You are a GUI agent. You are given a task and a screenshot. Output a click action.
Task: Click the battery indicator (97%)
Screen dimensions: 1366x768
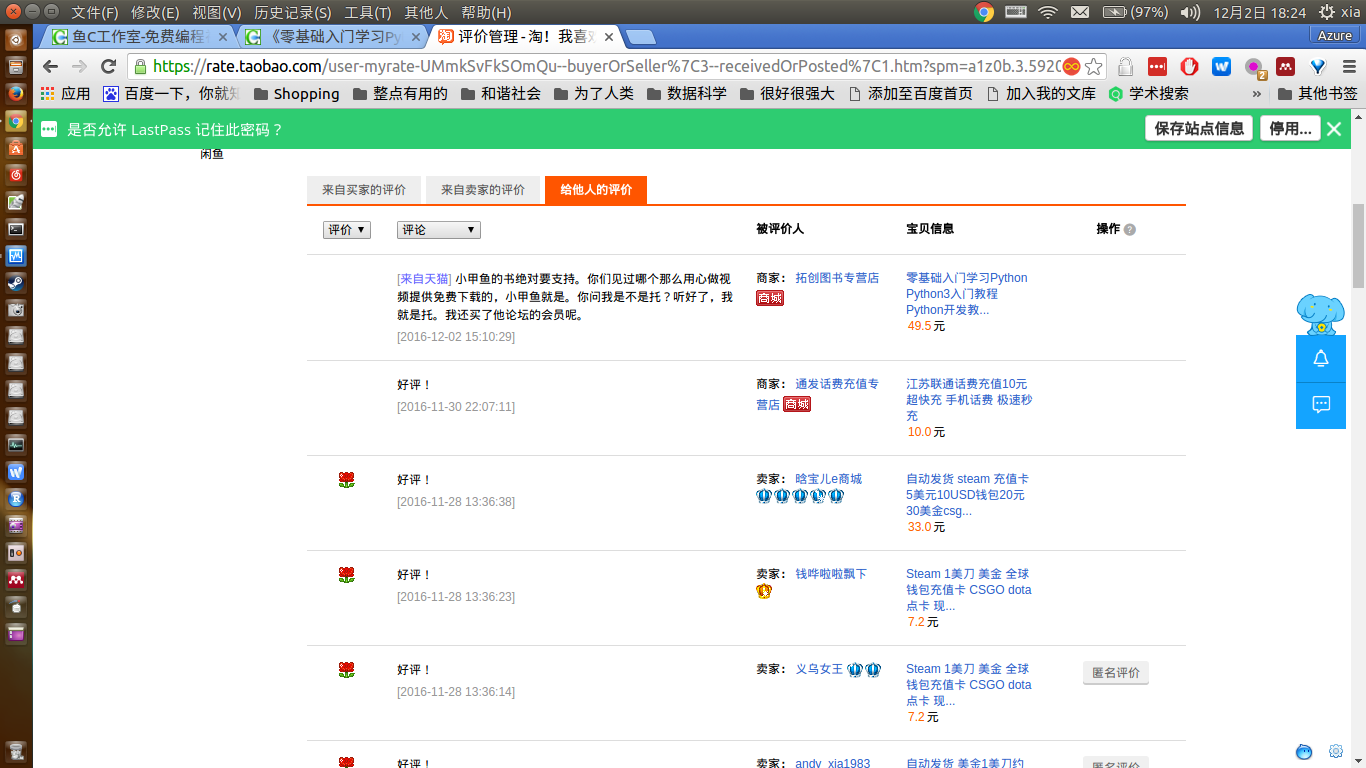click(1135, 13)
